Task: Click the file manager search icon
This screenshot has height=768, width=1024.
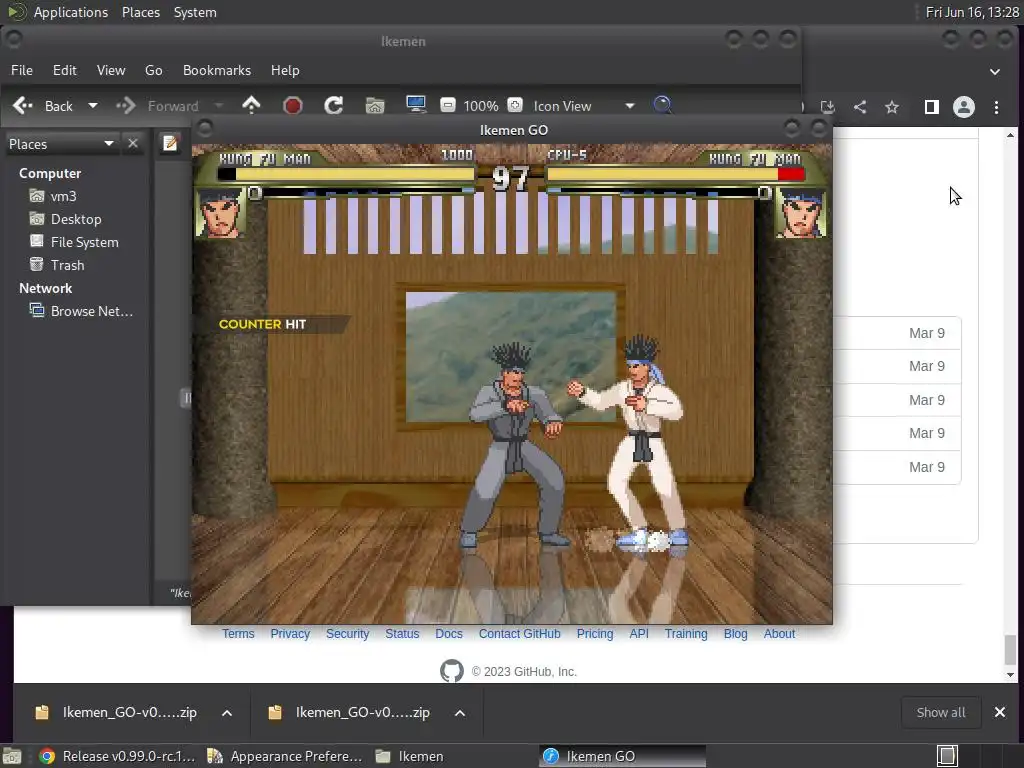Action: point(662,104)
